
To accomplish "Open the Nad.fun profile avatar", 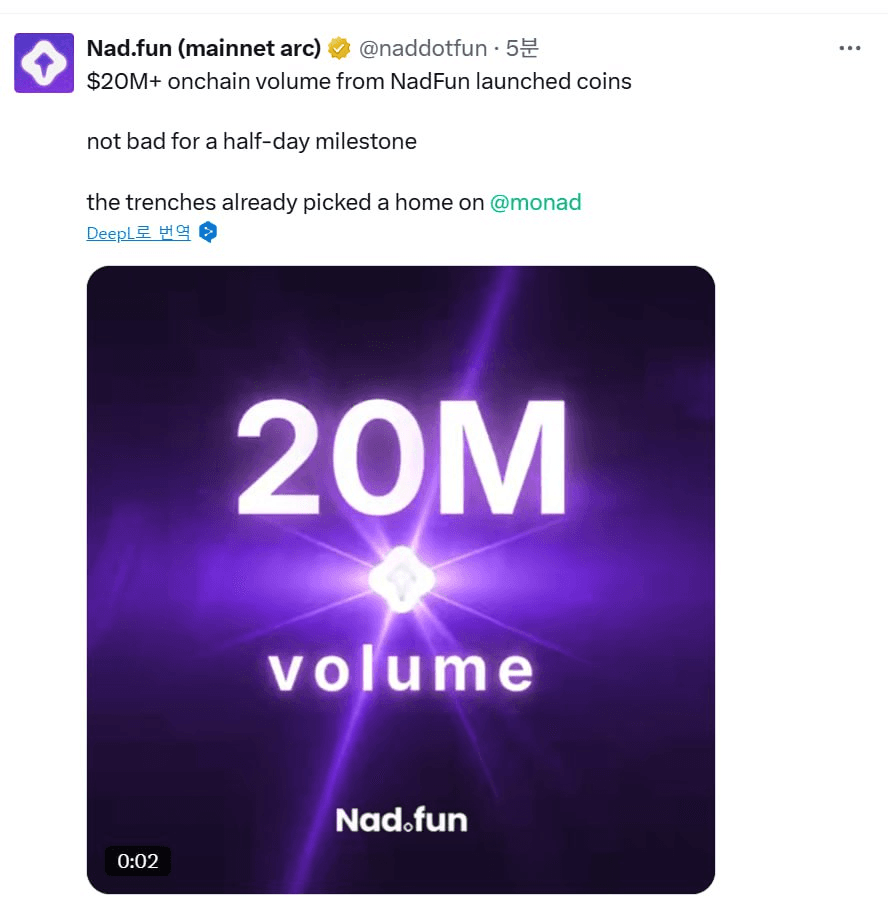I will 44,63.
